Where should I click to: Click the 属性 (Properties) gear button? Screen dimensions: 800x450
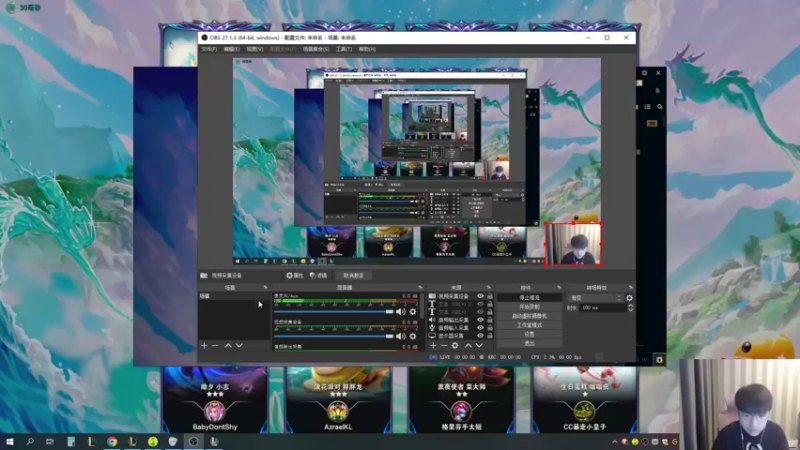point(295,276)
